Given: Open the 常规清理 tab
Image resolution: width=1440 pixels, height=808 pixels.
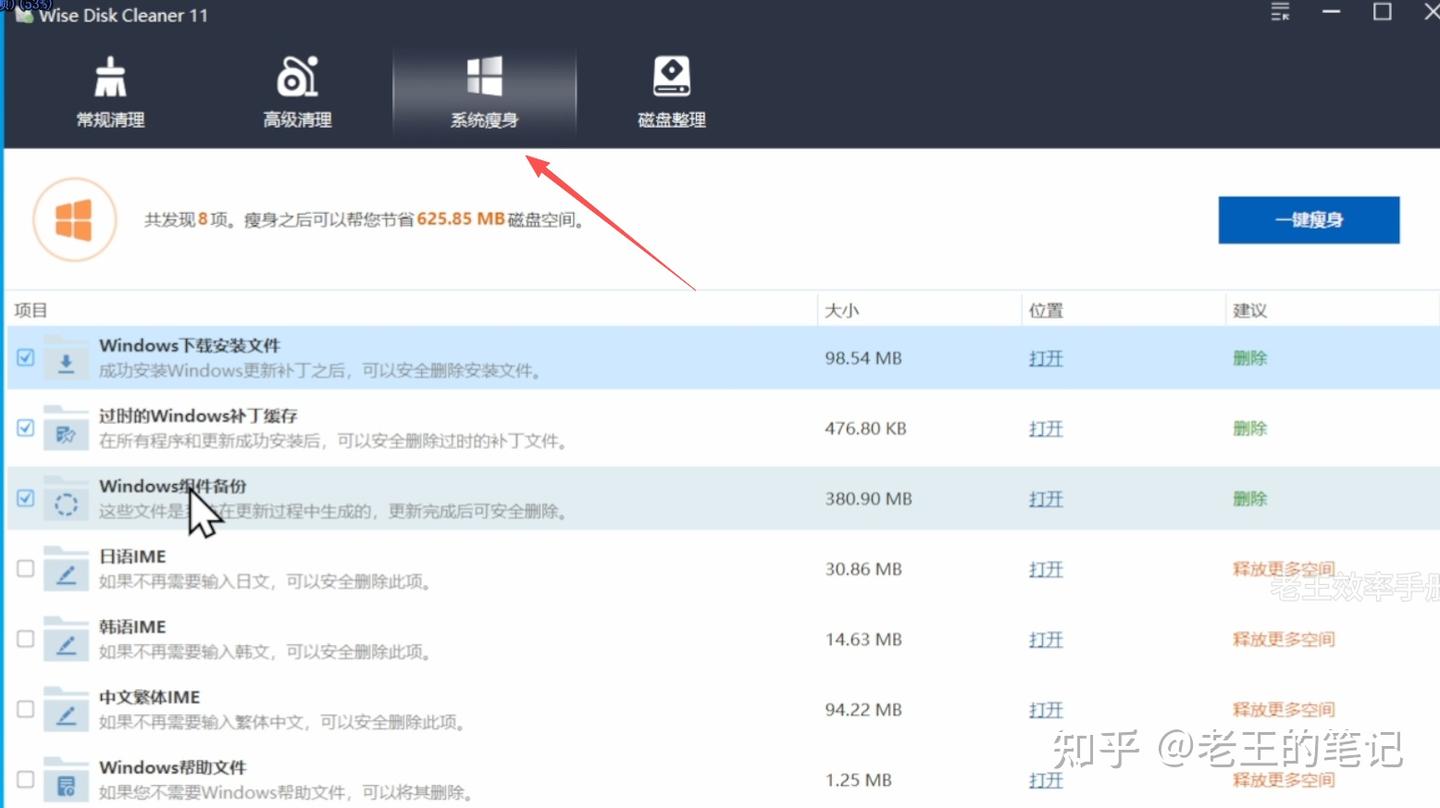Looking at the screenshot, I should coord(110,92).
